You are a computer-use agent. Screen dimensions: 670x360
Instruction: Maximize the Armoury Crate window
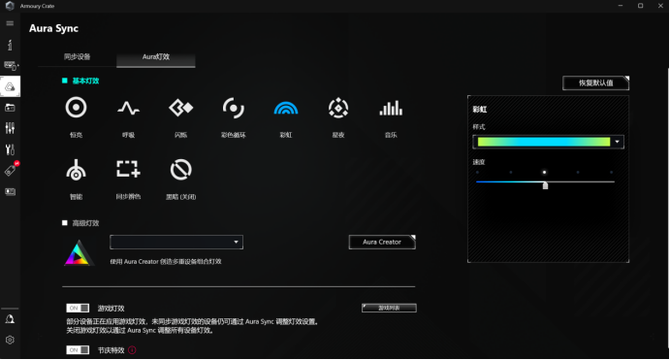click(x=641, y=6)
